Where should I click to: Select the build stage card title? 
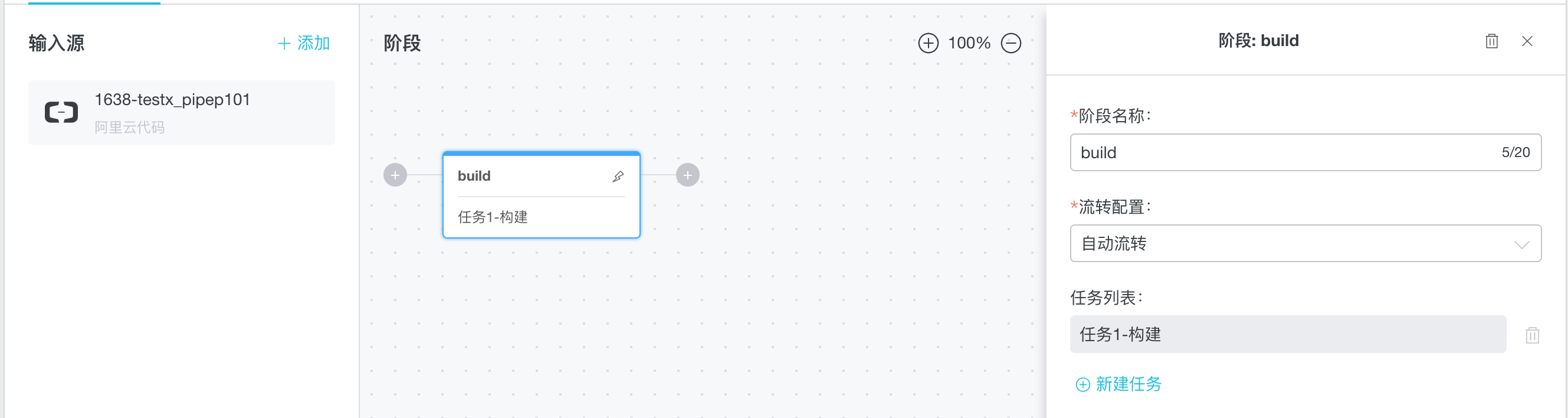click(x=474, y=176)
